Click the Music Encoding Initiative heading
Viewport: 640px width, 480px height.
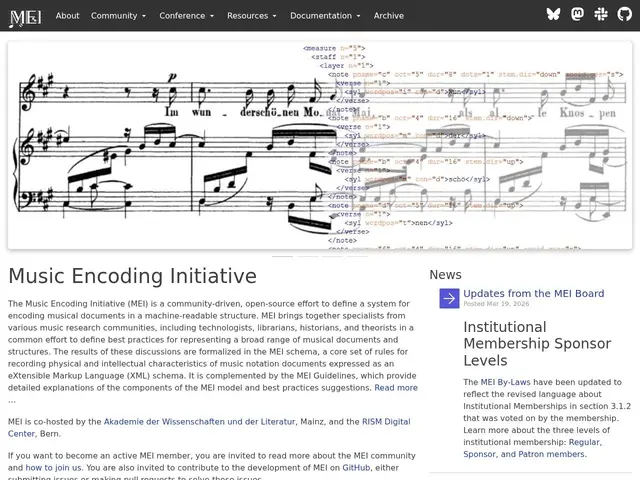[133, 276]
